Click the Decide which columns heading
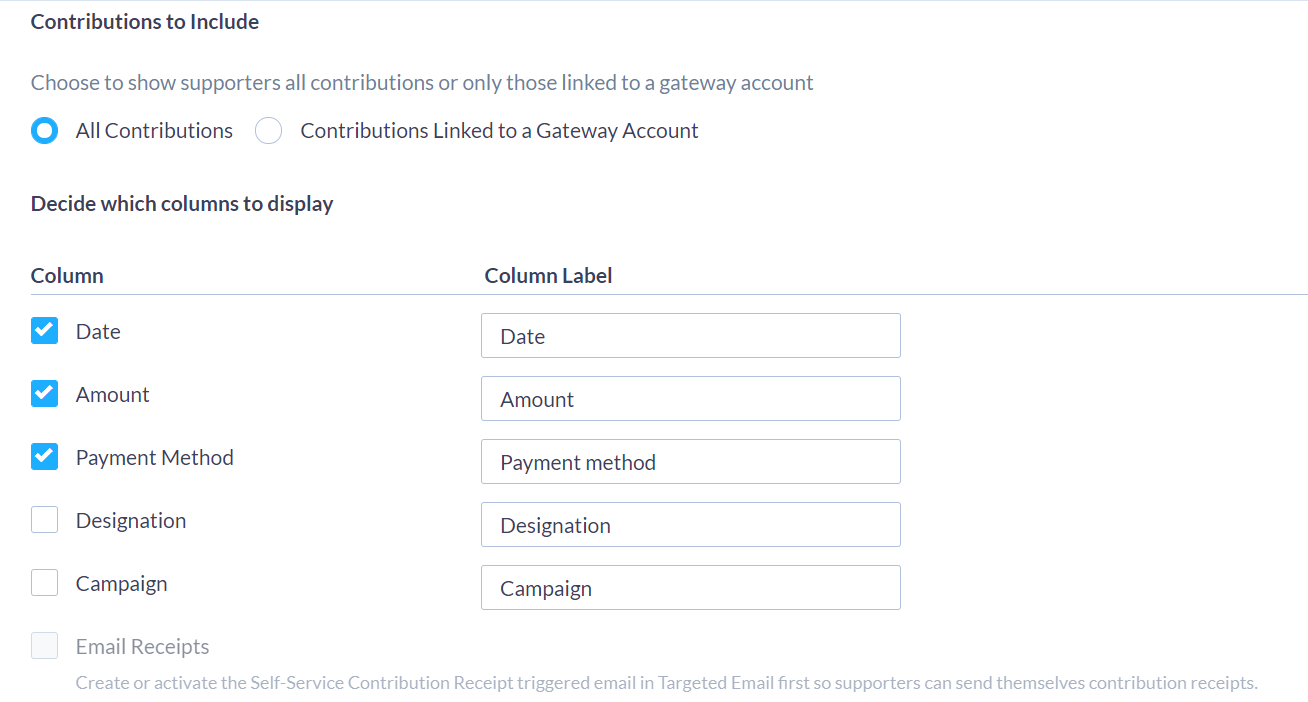 pos(181,203)
